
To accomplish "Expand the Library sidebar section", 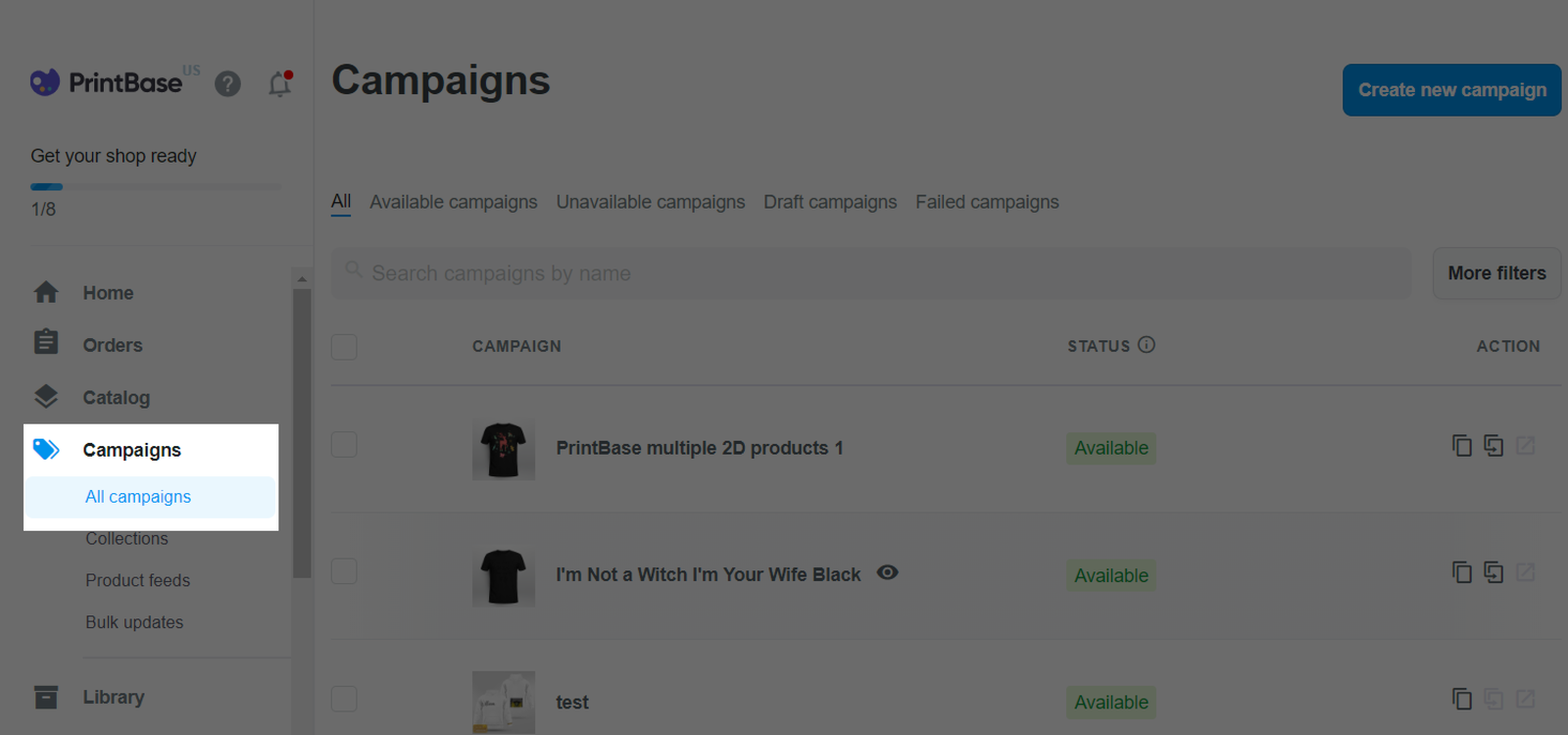I will pos(114,697).
